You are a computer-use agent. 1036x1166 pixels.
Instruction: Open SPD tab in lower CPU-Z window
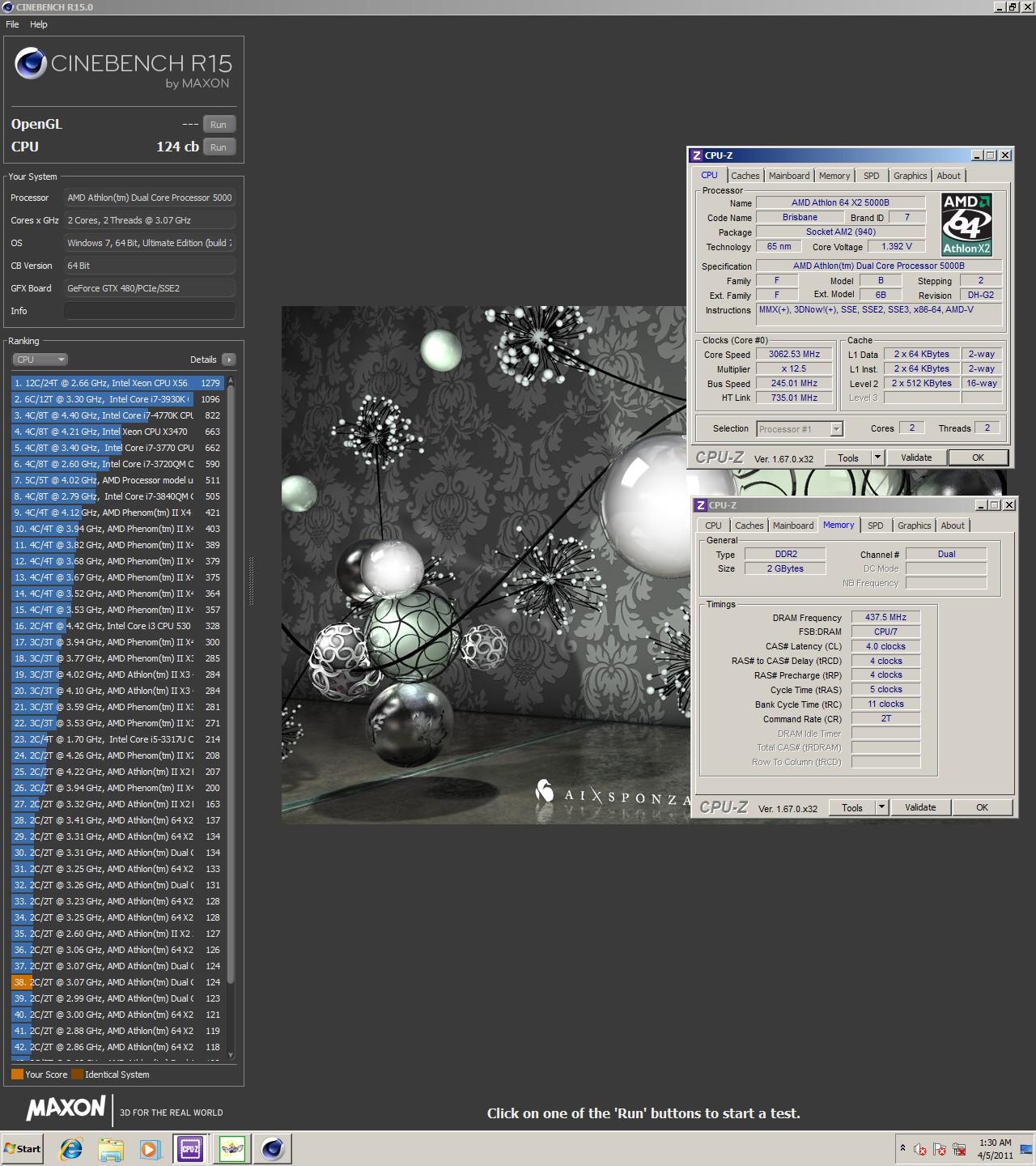click(x=875, y=526)
